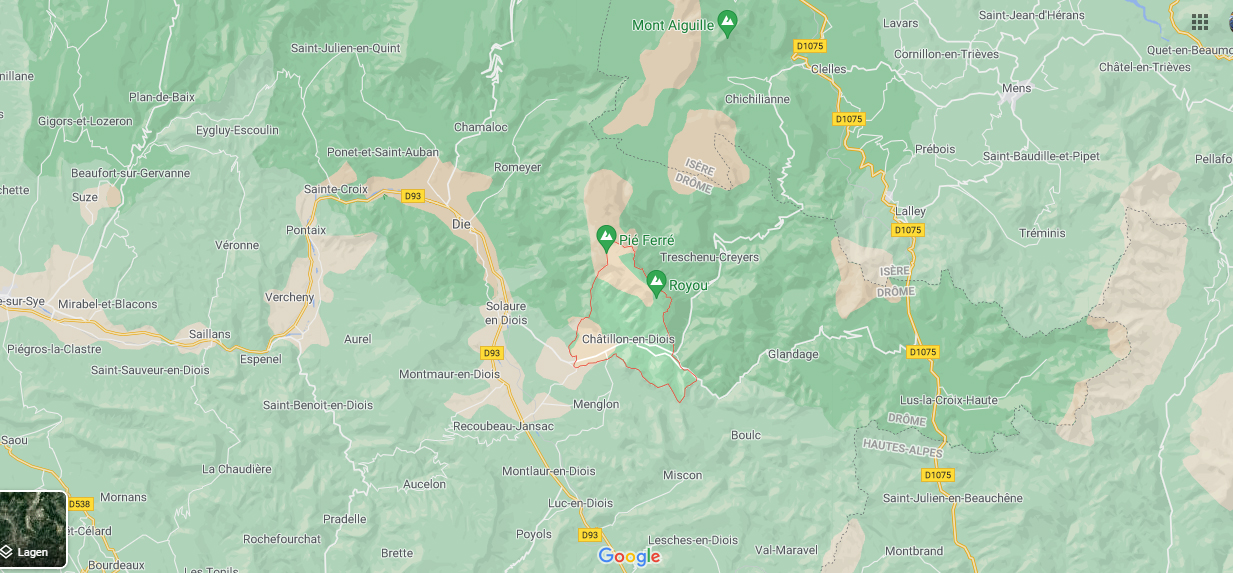Image resolution: width=1233 pixels, height=573 pixels.
Task: Click the Beaufort-sur-Gervanne label
Action: point(130,173)
